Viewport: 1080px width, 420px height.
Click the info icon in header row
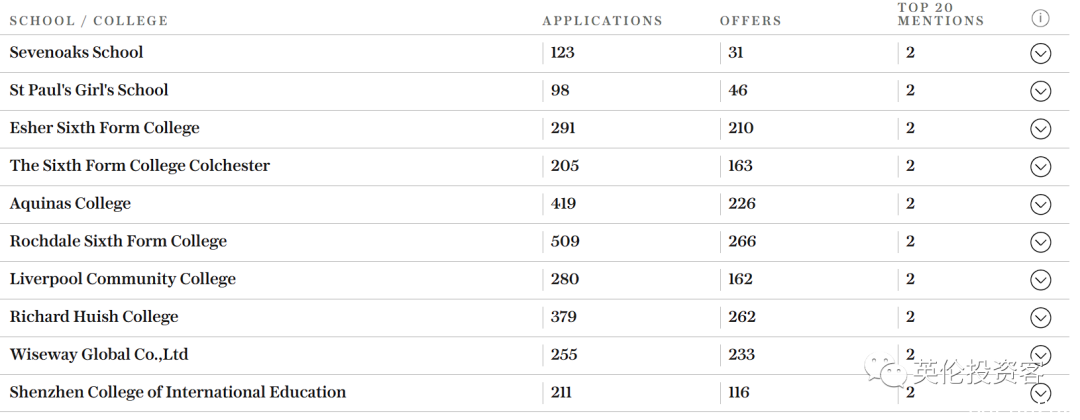point(1040,18)
